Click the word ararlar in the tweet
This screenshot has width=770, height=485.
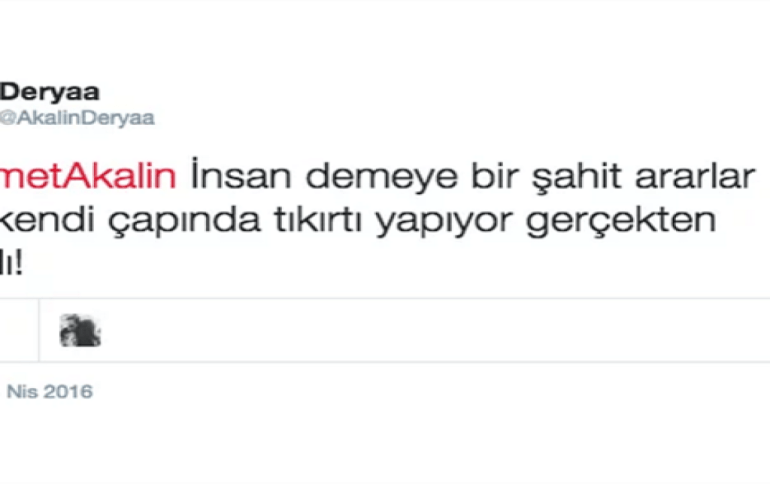click(695, 176)
